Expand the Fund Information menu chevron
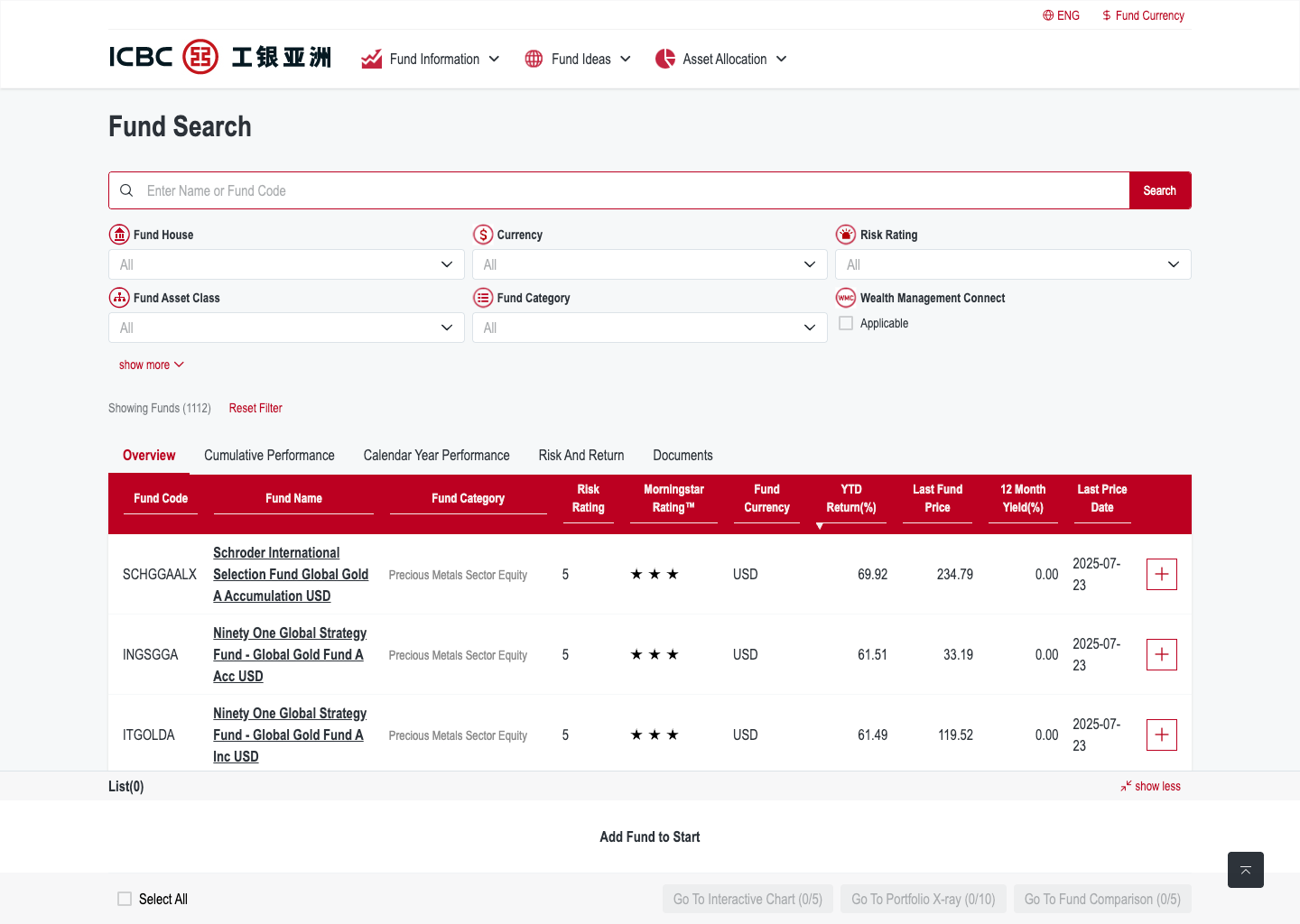This screenshot has height=924, width=1300. [494, 59]
